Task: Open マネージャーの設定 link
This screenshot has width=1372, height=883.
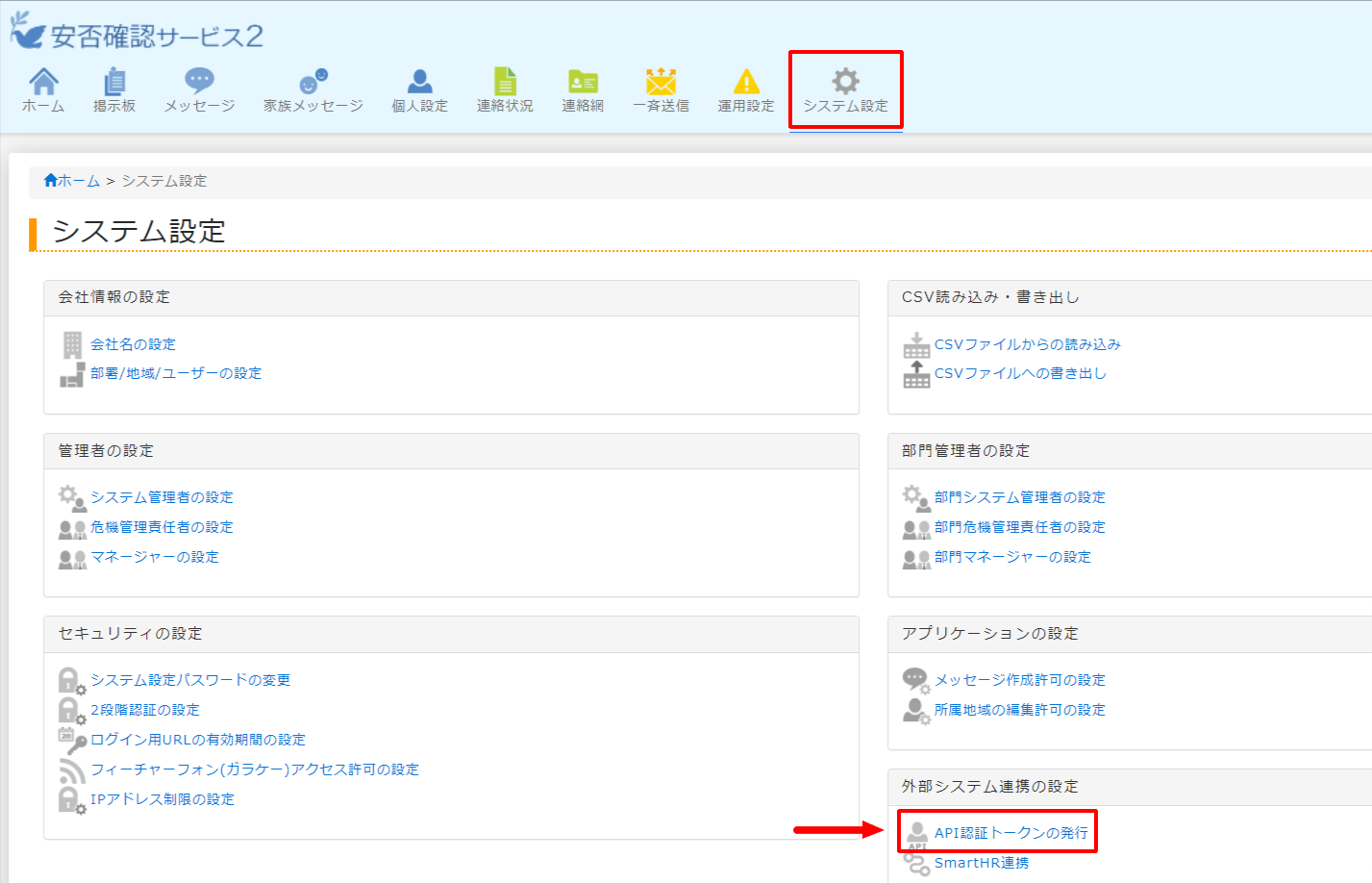Action: 155,557
